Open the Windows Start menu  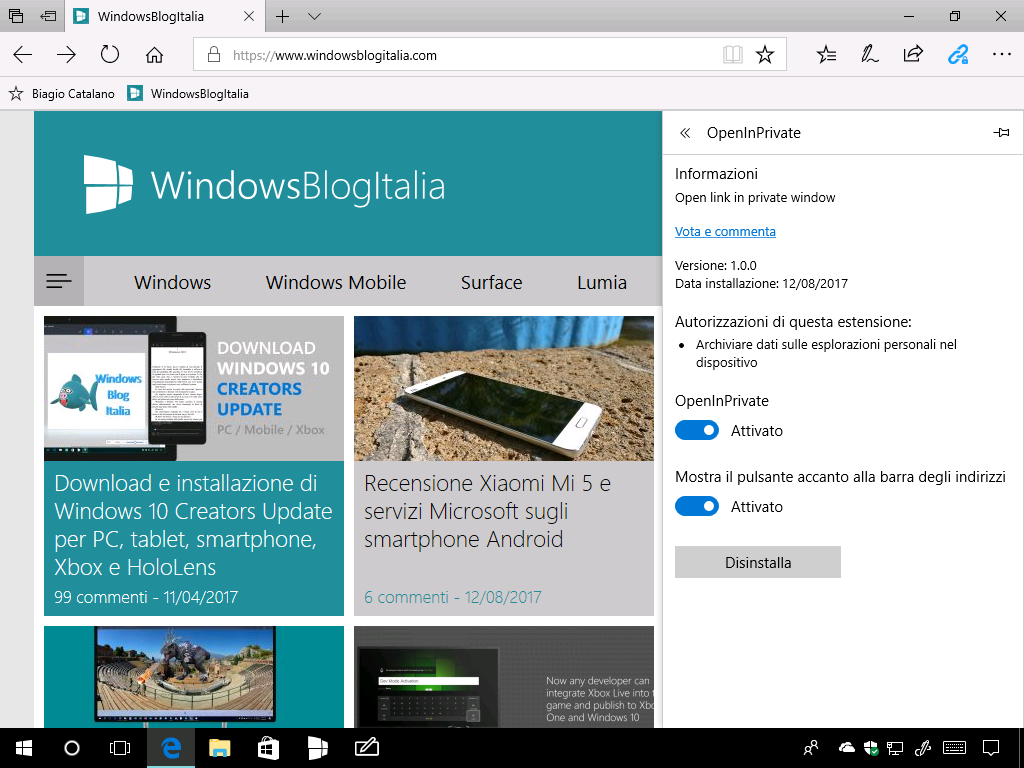click(x=24, y=748)
